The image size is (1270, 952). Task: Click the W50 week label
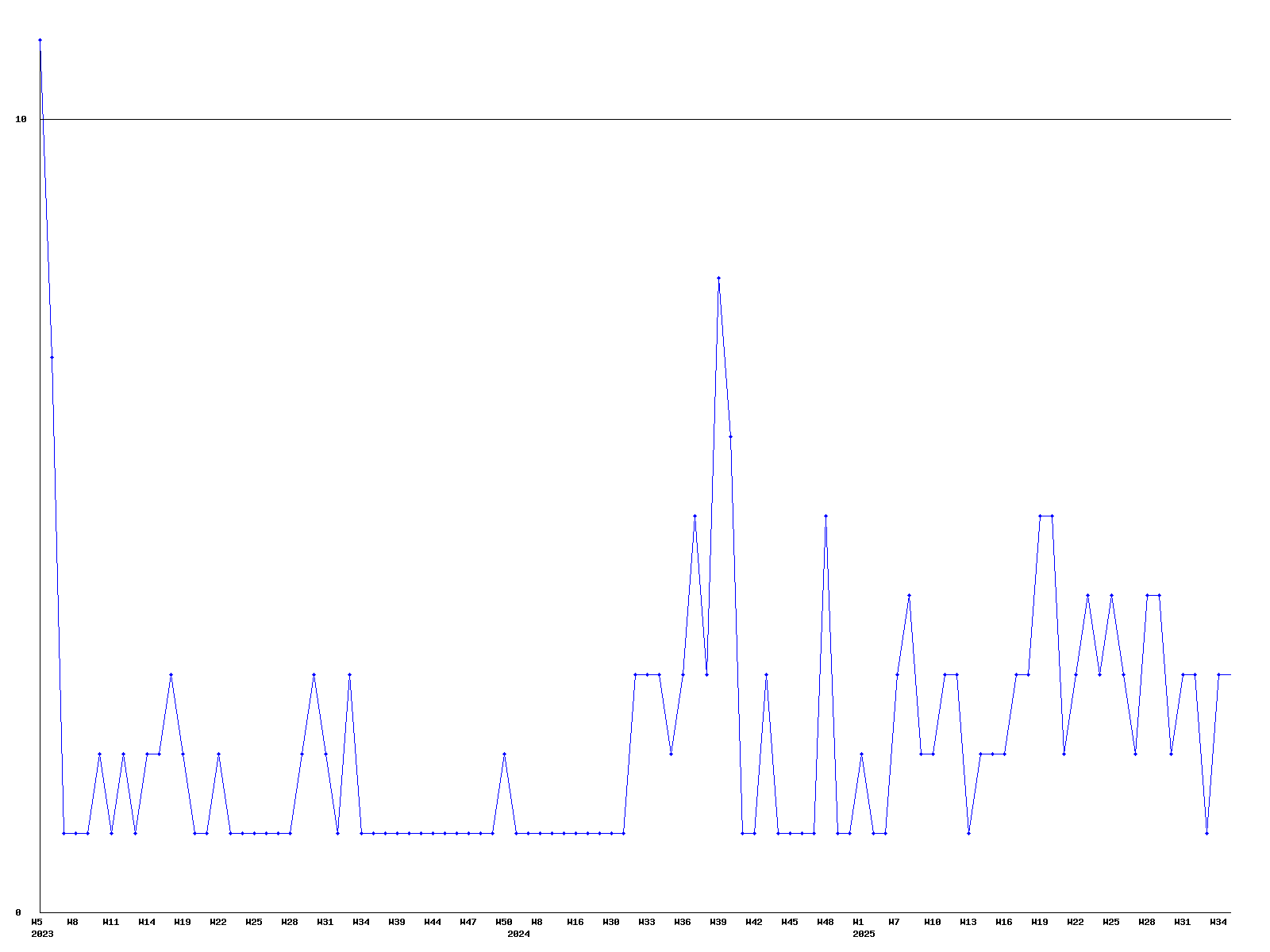[x=504, y=922]
